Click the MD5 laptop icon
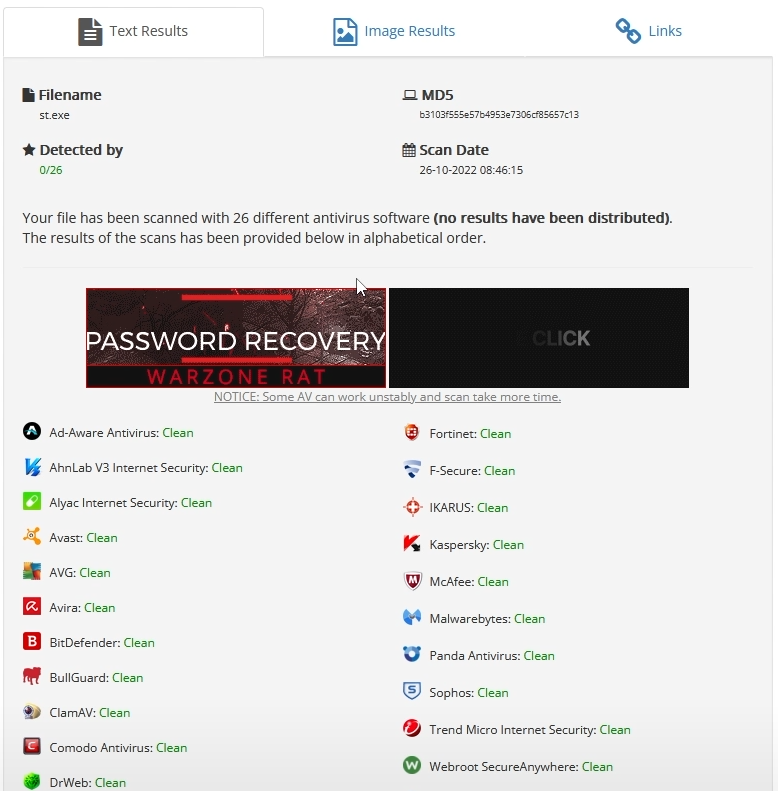The height and width of the screenshot is (791, 778). (410, 95)
